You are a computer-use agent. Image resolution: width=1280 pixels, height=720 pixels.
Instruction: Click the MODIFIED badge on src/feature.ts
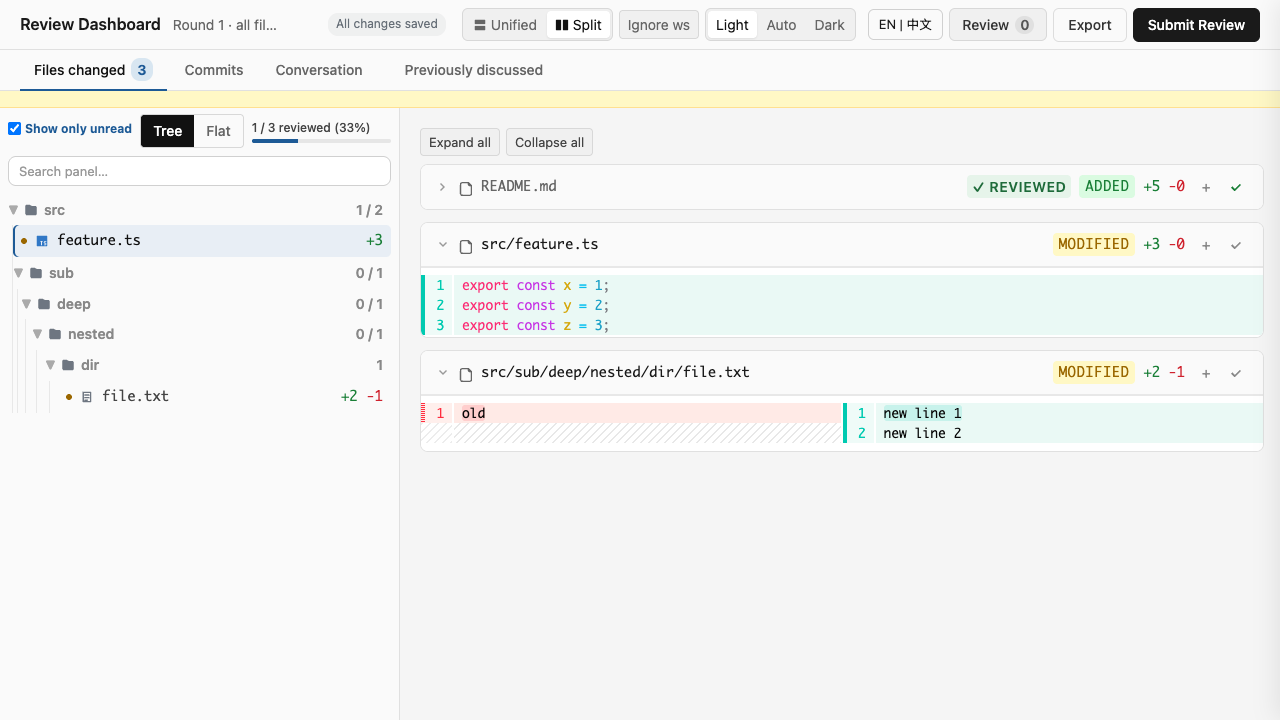(1093, 245)
